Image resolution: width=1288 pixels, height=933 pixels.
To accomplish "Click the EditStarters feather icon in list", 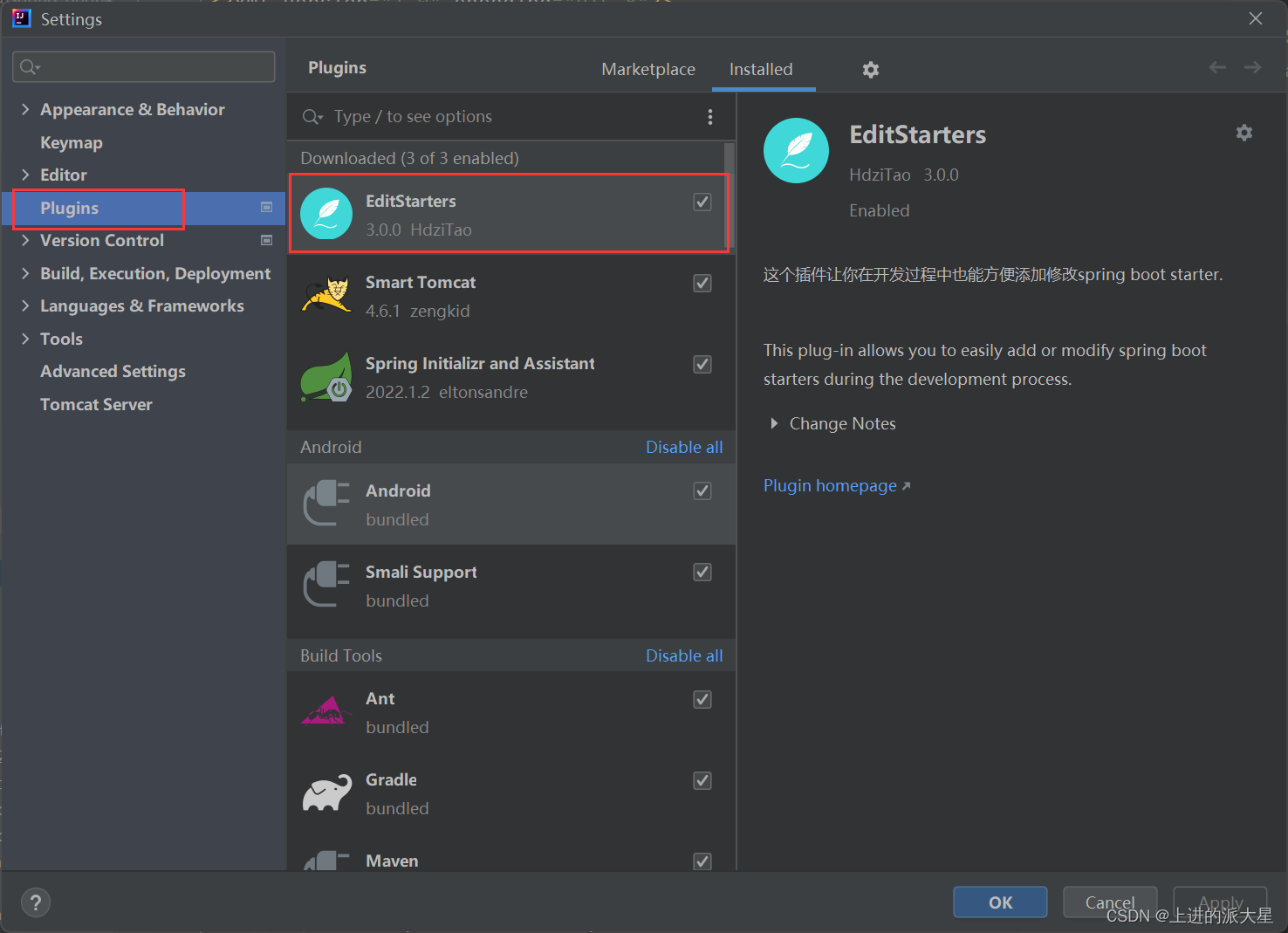I will [326, 214].
